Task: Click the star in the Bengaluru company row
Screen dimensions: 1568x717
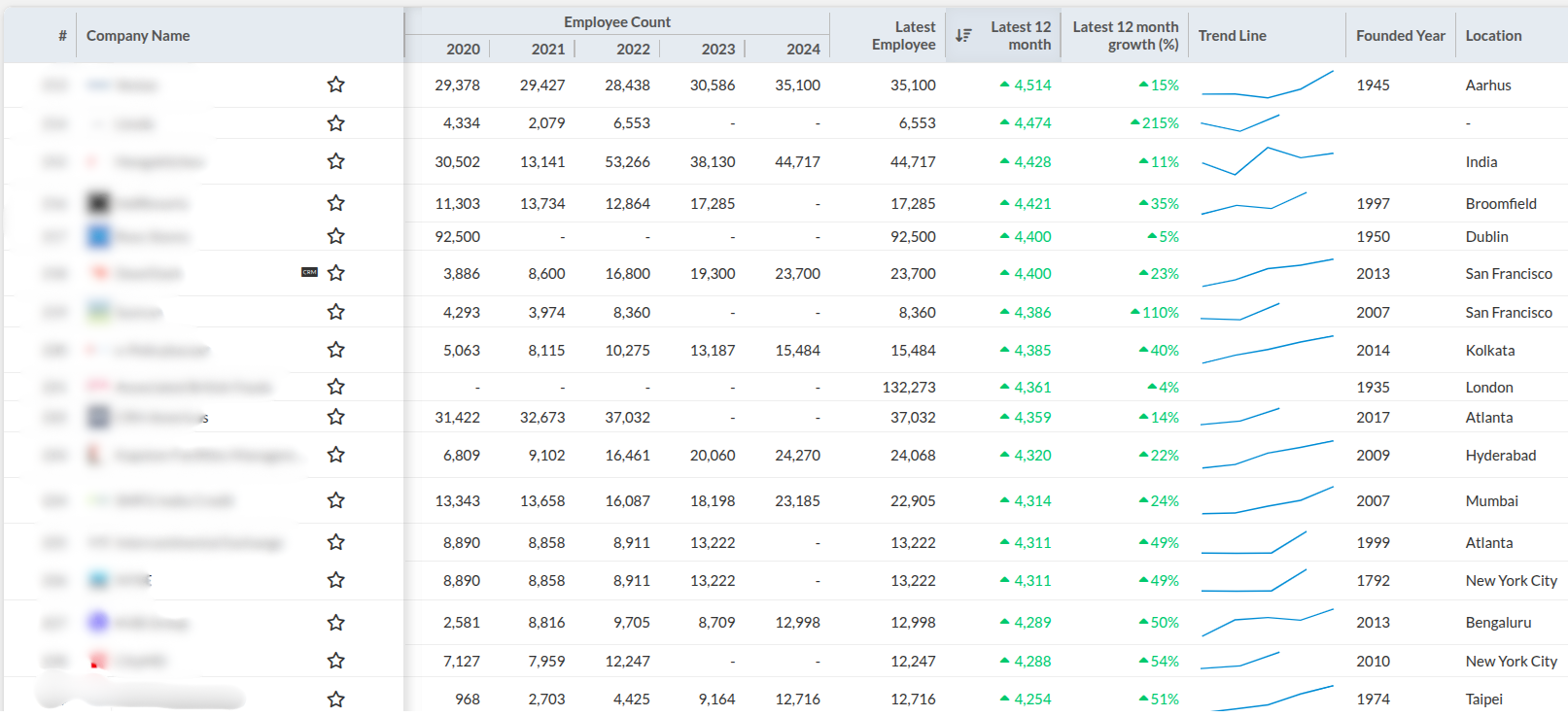Action: point(335,623)
